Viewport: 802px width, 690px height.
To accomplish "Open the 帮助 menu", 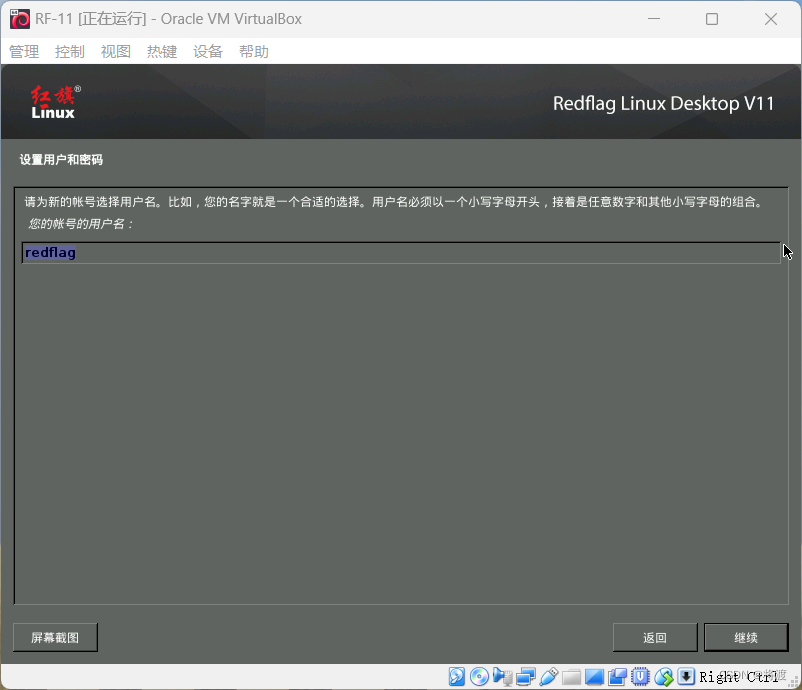I will coord(254,52).
